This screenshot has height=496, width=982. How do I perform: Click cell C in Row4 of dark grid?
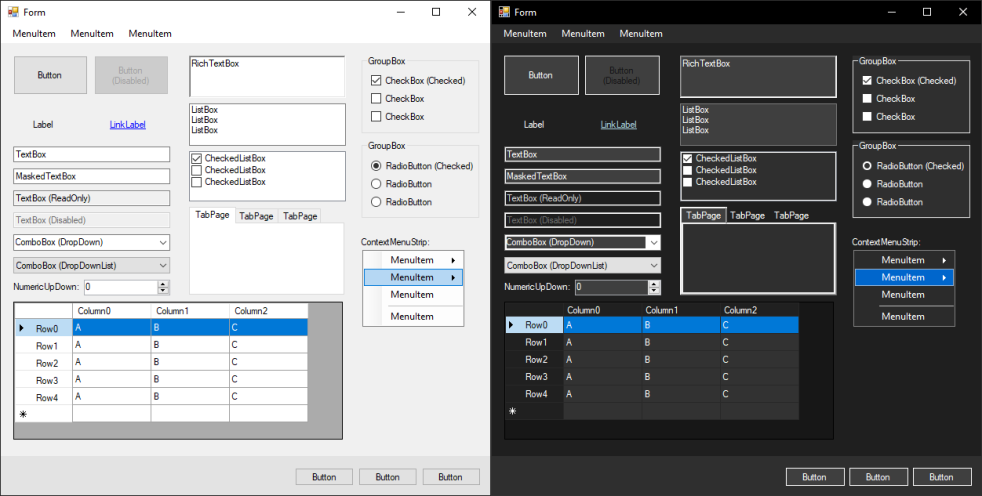click(759, 394)
